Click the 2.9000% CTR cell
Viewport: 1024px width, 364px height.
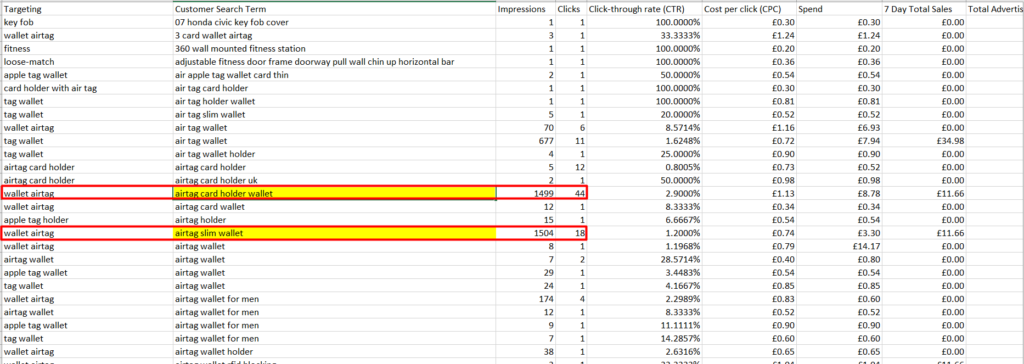click(x=644, y=193)
